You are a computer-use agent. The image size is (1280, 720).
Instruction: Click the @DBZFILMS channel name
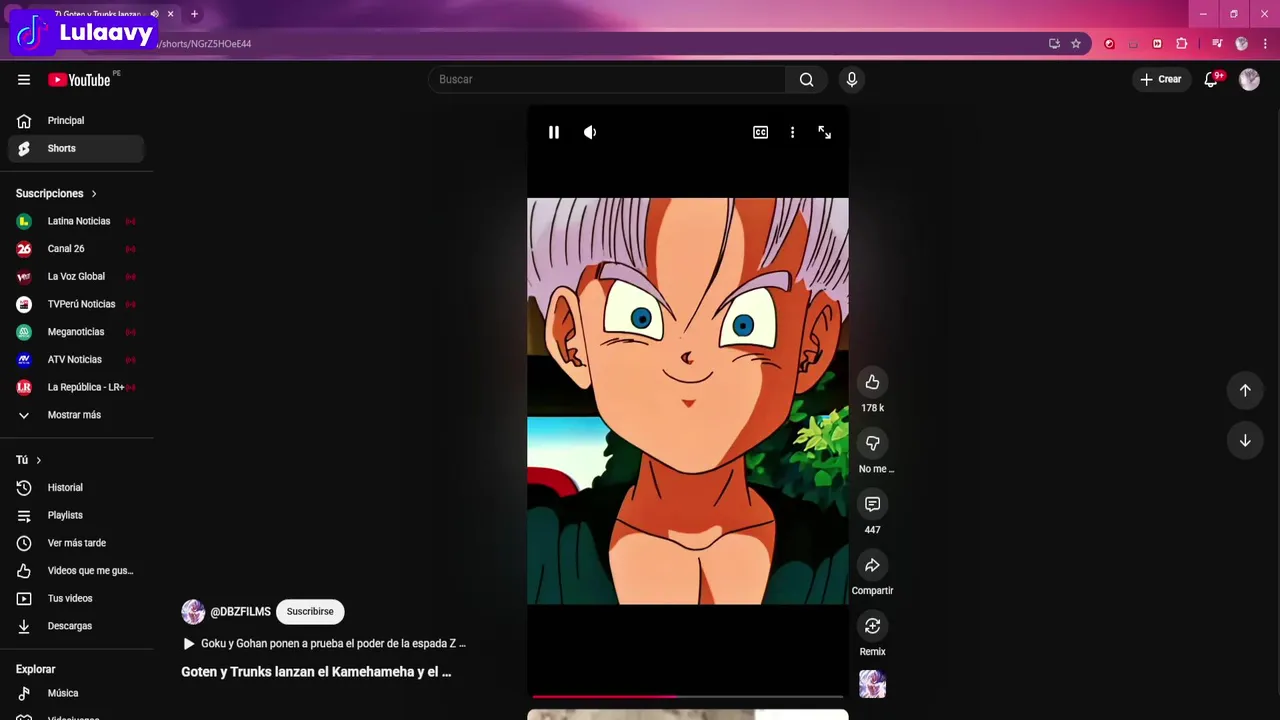pyautogui.click(x=240, y=612)
